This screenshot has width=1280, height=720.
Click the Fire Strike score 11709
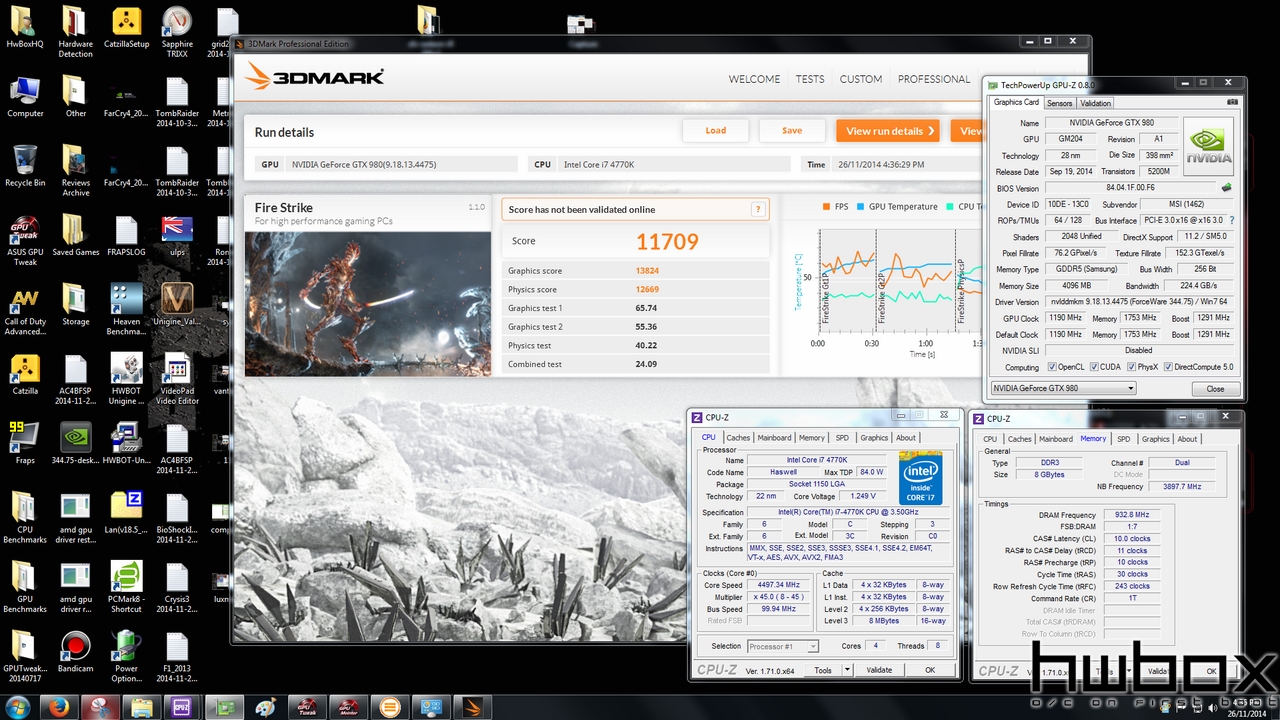667,241
